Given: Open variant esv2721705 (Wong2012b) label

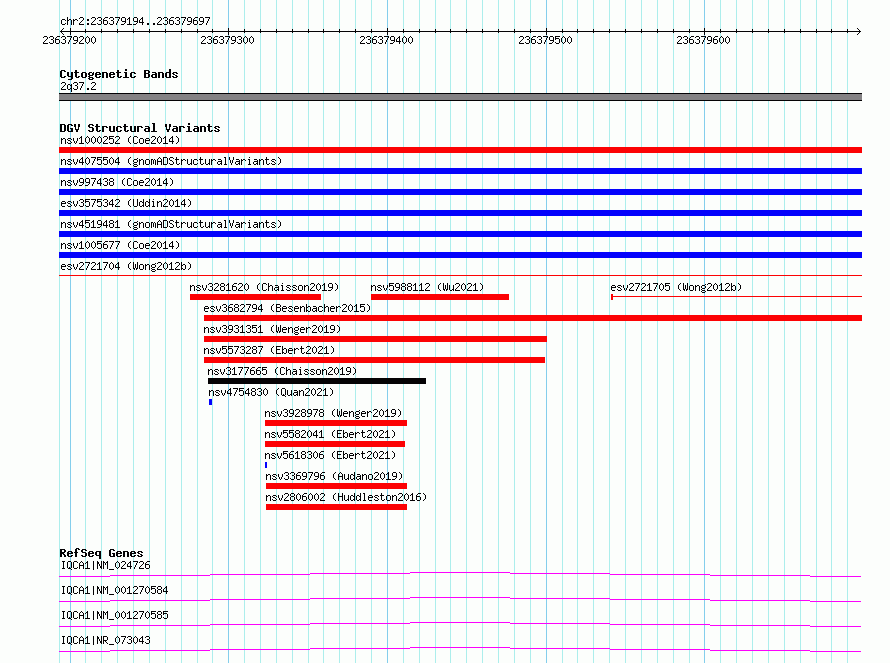Looking at the screenshot, I should (676, 287).
